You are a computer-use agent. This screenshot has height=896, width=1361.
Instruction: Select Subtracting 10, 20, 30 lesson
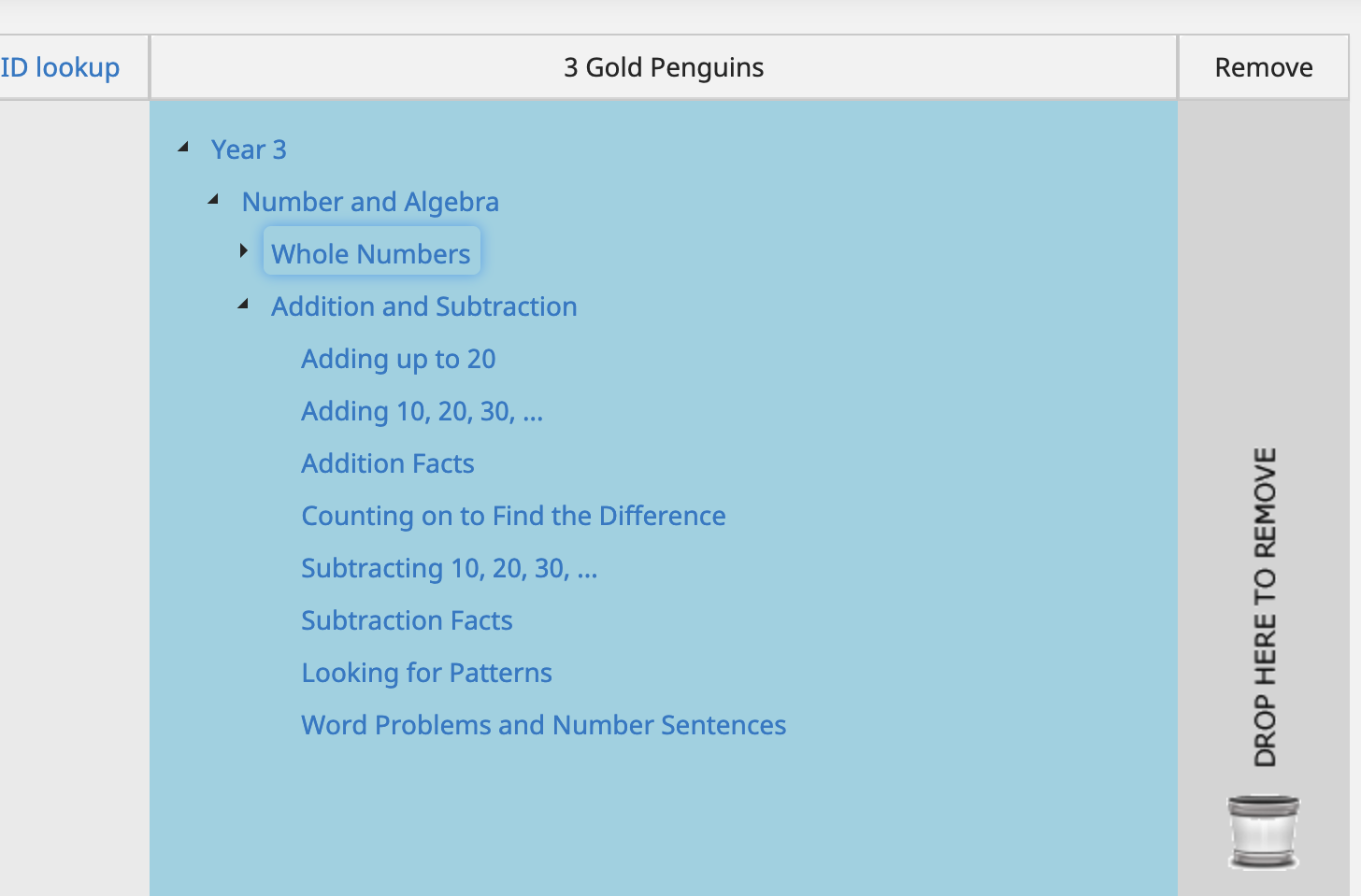tap(449, 568)
